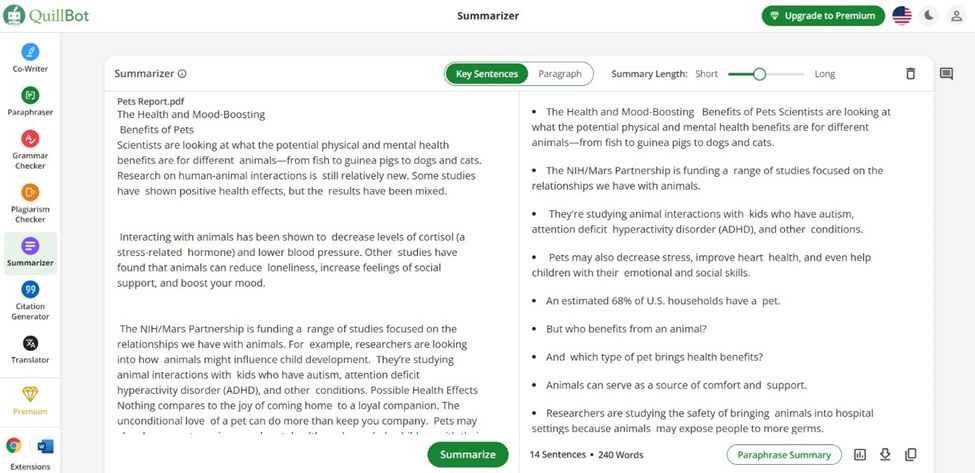
Task: Click the Summary Length slider handle
Action: click(x=760, y=74)
